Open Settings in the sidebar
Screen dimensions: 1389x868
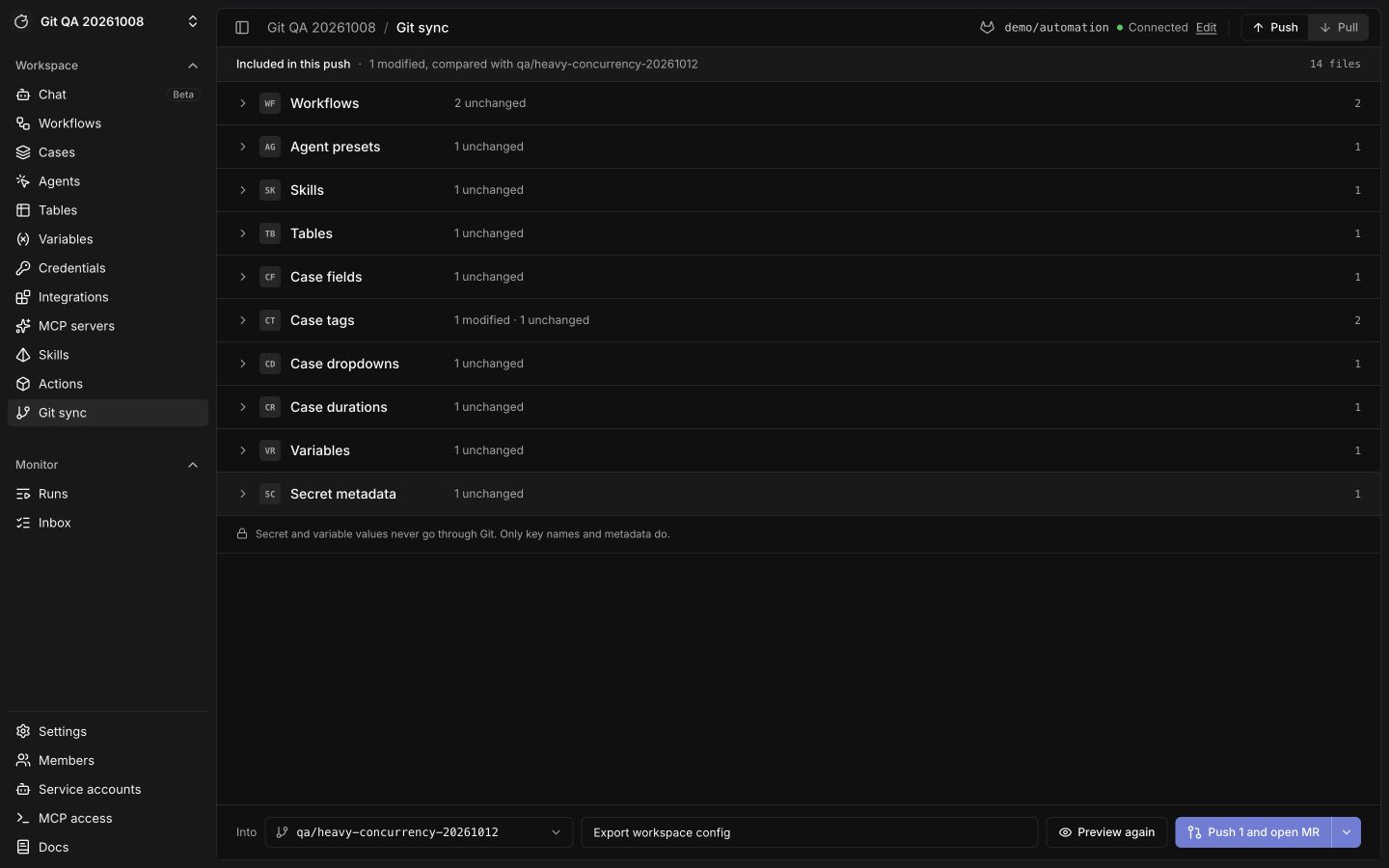point(108,731)
